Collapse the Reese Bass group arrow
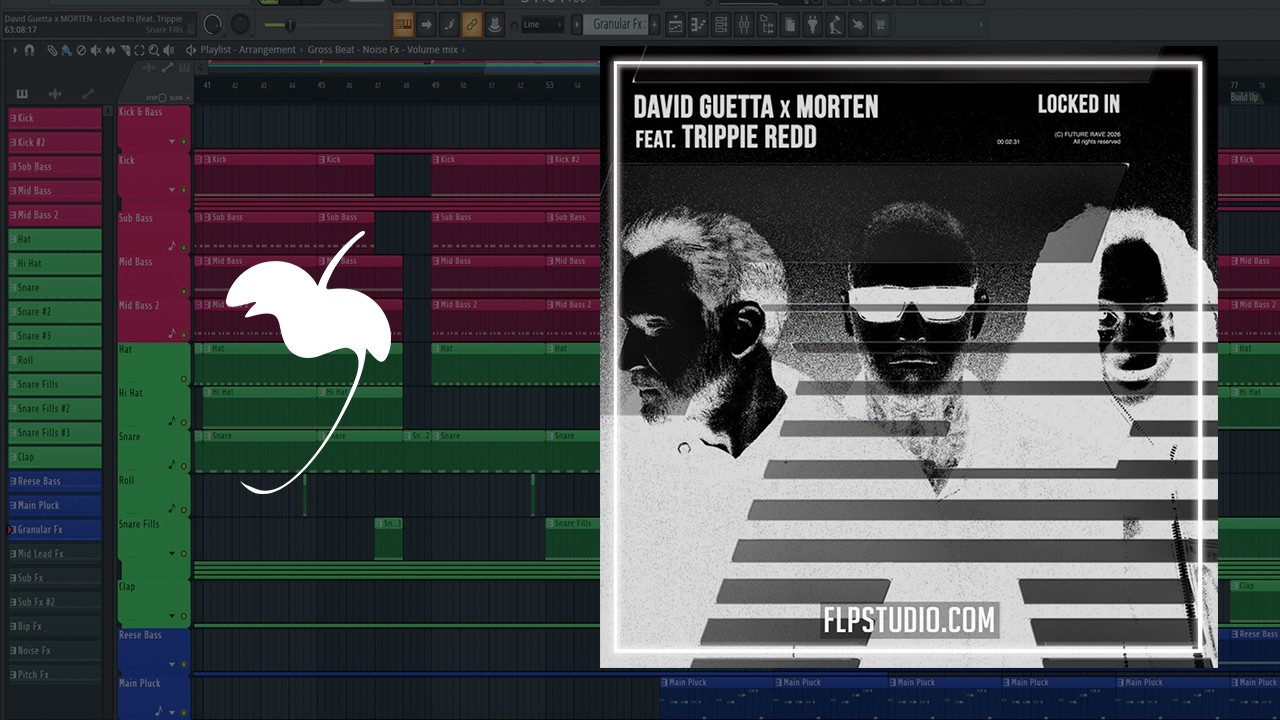The width and height of the screenshot is (1280, 720). tap(172, 664)
